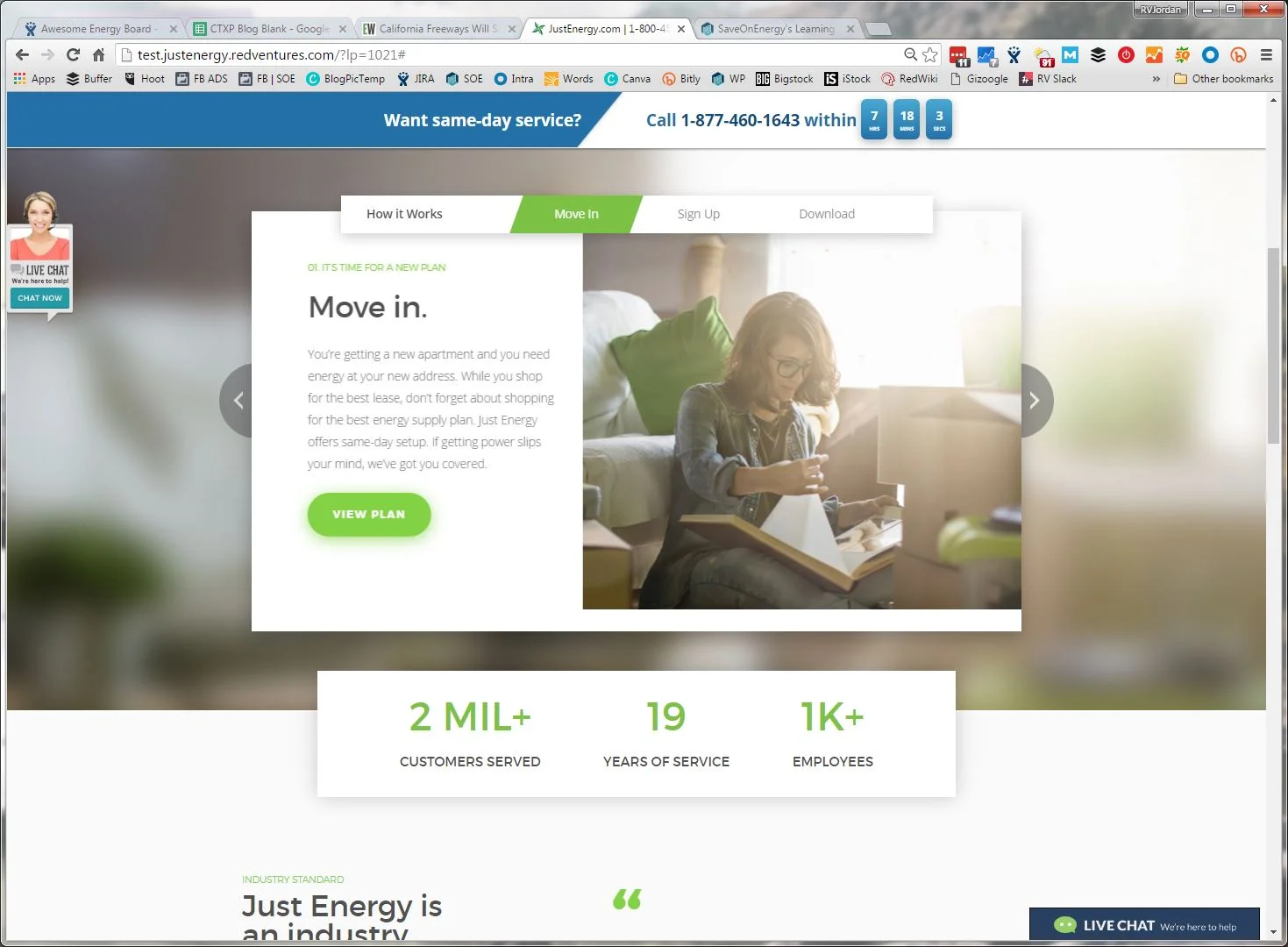Select the Sign Up slider tab
The image size is (1288, 947).
[x=698, y=214]
